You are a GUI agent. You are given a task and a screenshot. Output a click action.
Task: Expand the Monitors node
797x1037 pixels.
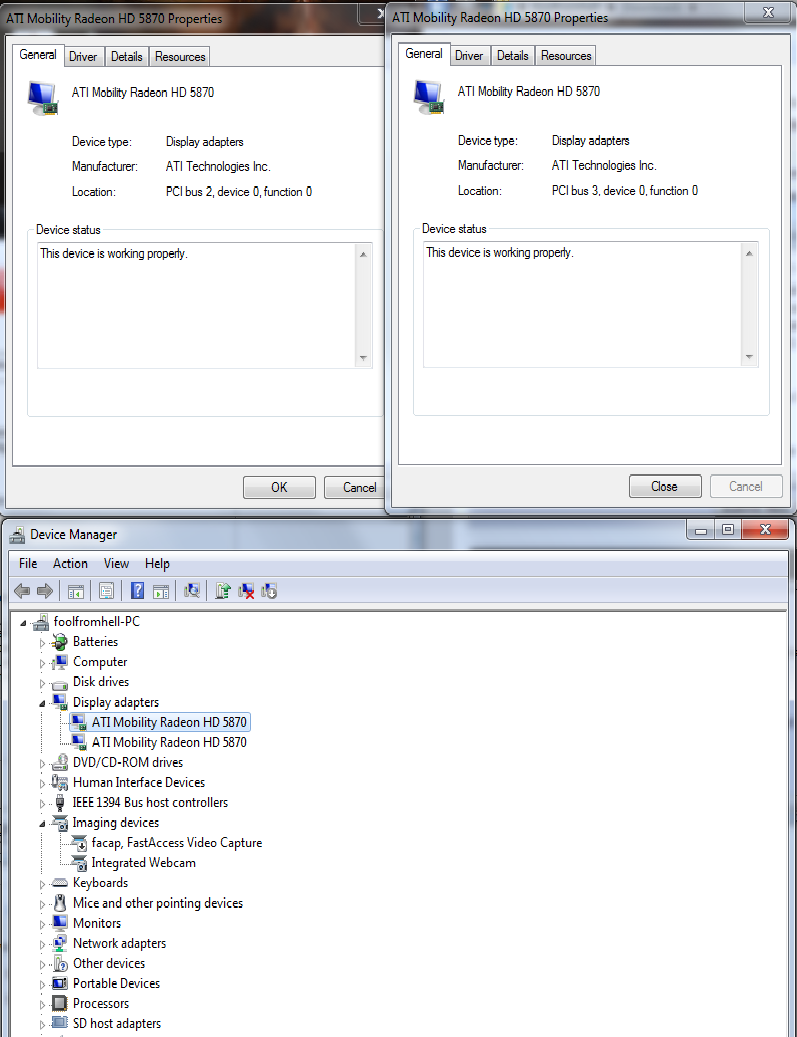pyautogui.click(x=42, y=924)
